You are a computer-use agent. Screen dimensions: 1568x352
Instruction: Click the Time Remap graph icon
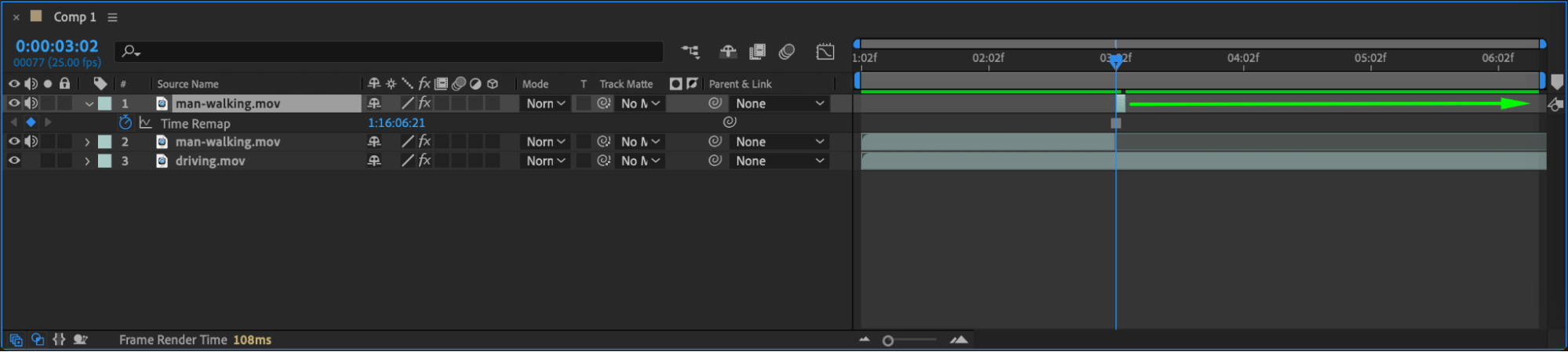click(x=145, y=123)
